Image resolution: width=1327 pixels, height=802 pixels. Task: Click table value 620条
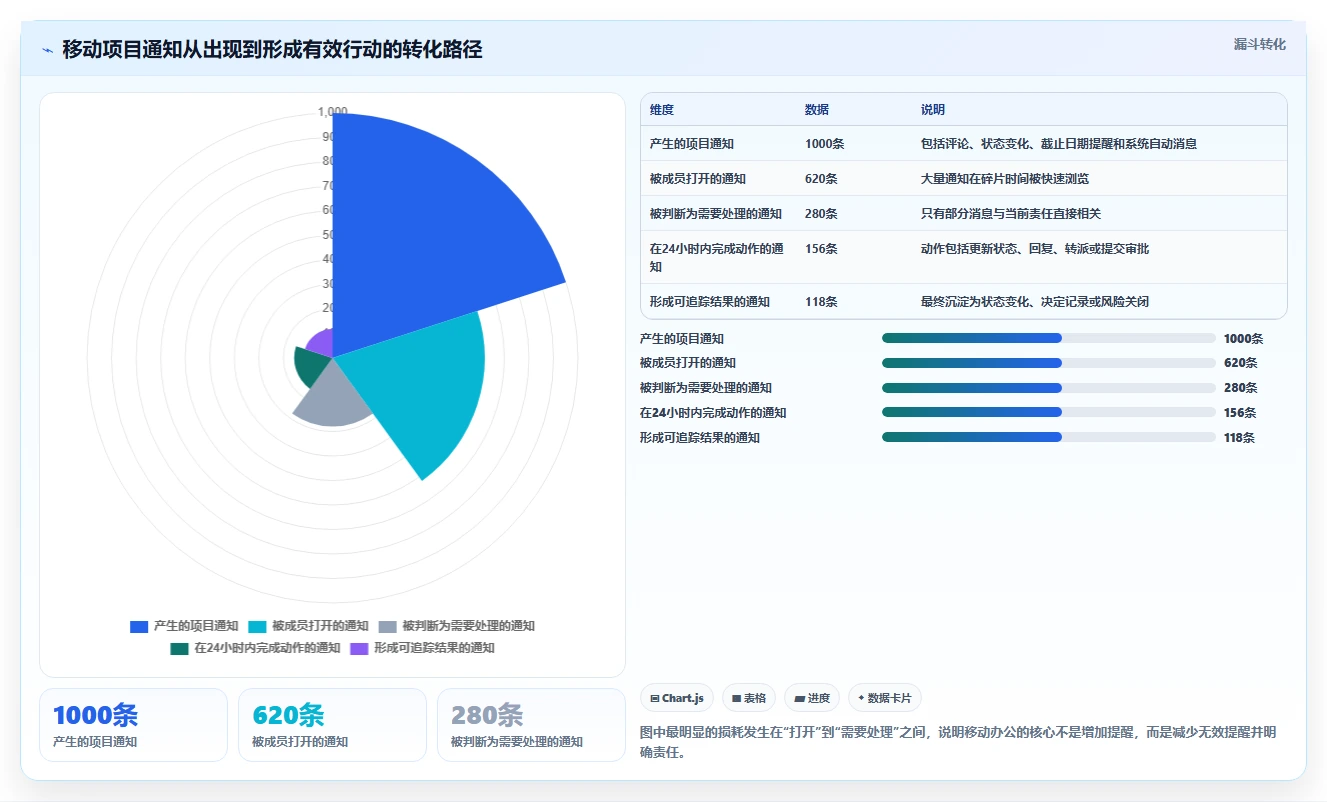822,179
